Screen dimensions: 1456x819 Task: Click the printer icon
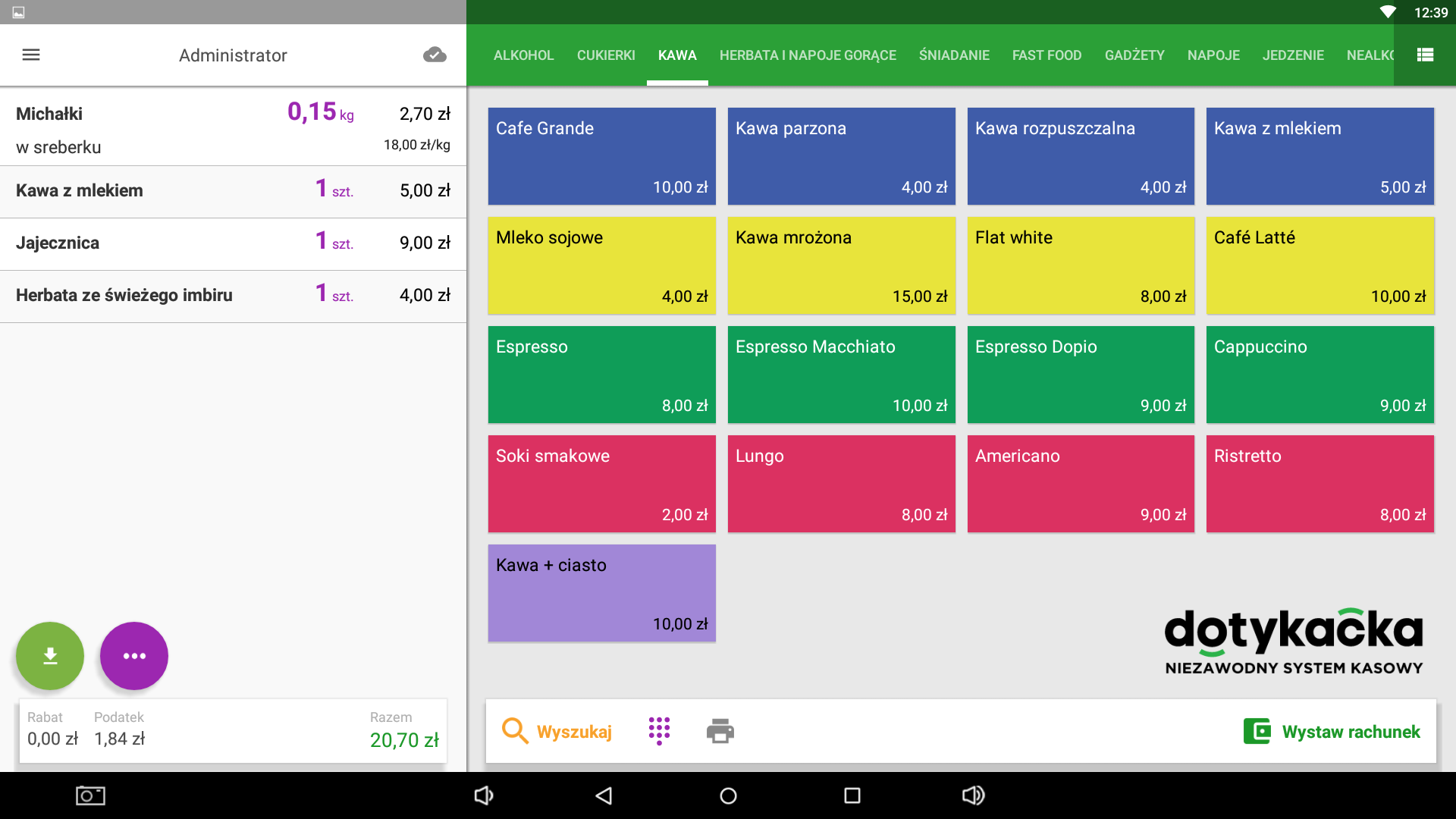[x=720, y=731]
